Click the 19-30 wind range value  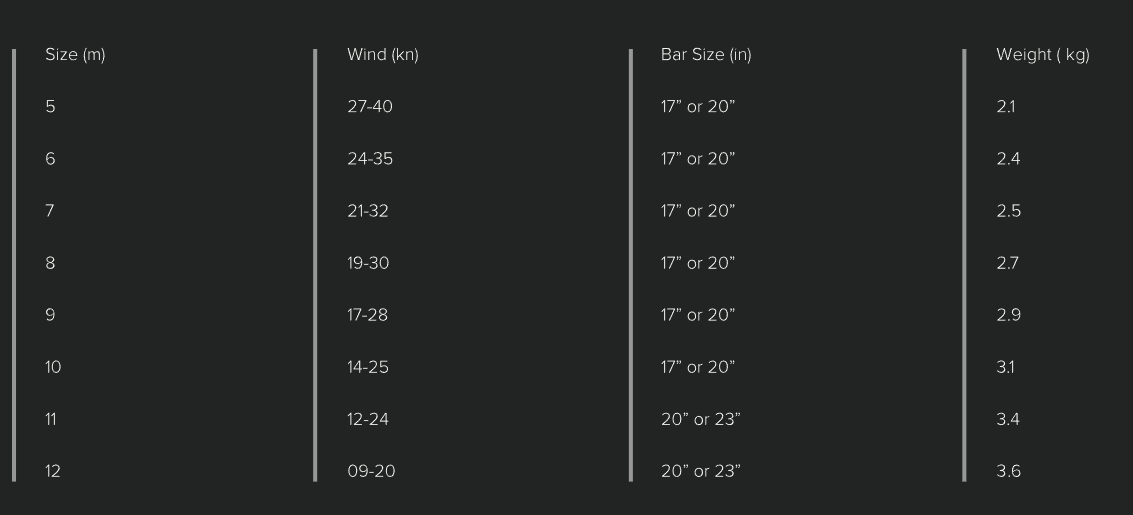(x=368, y=263)
